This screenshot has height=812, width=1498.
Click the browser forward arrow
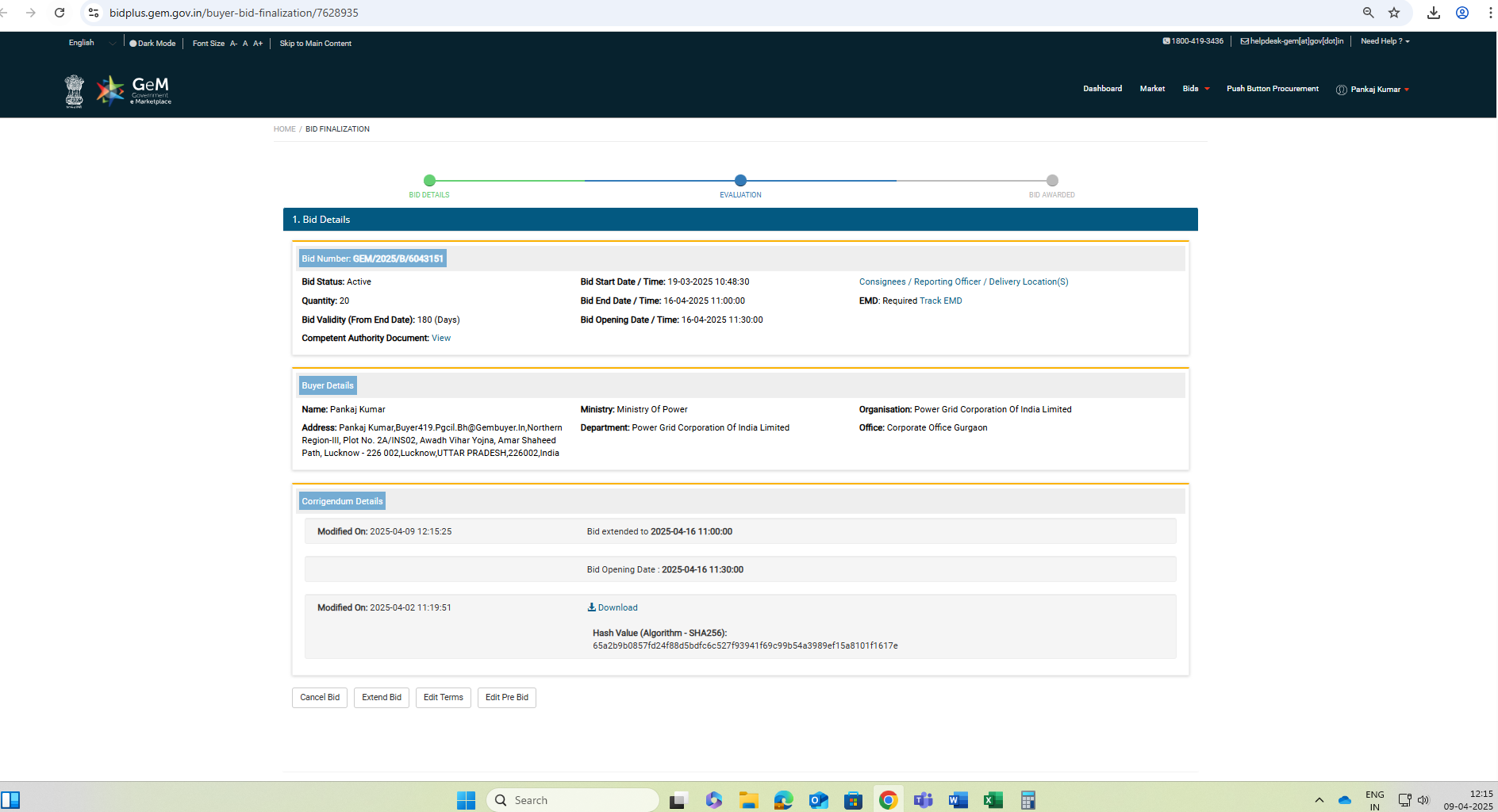pyautogui.click(x=31, y=13)
